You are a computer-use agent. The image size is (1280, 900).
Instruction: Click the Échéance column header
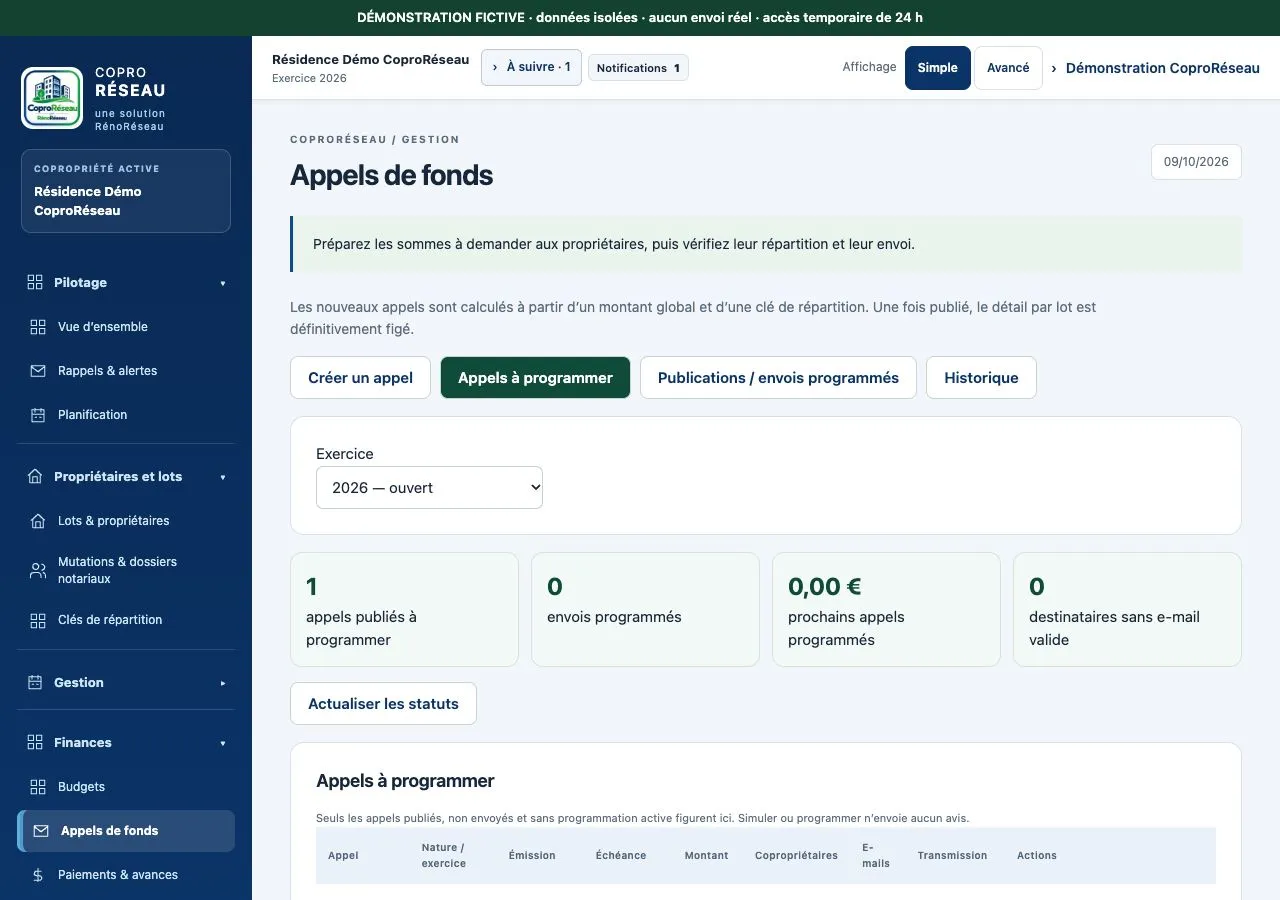tap(621, 855)
